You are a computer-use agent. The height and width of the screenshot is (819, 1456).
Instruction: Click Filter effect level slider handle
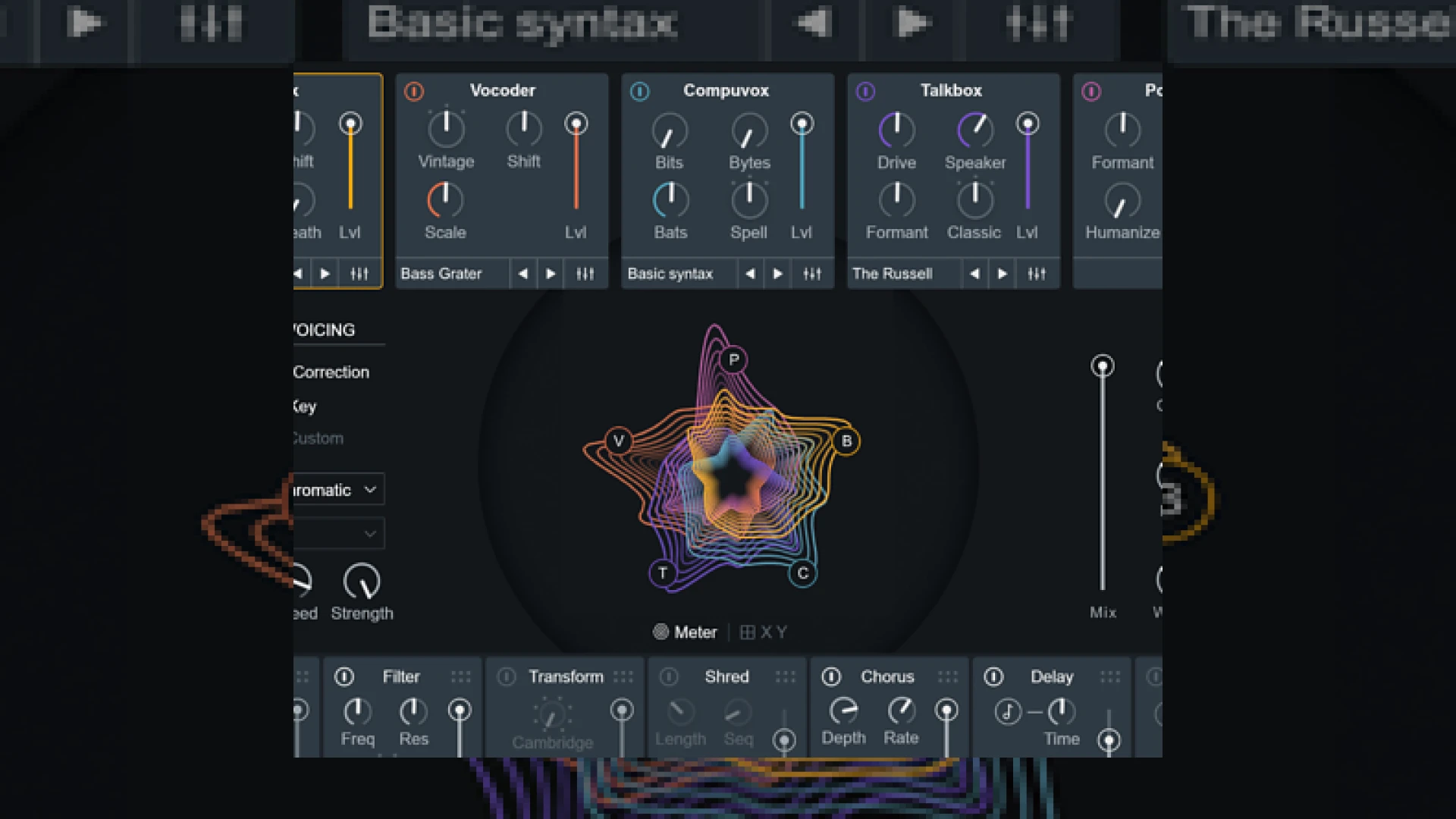(x=459, y=711)
